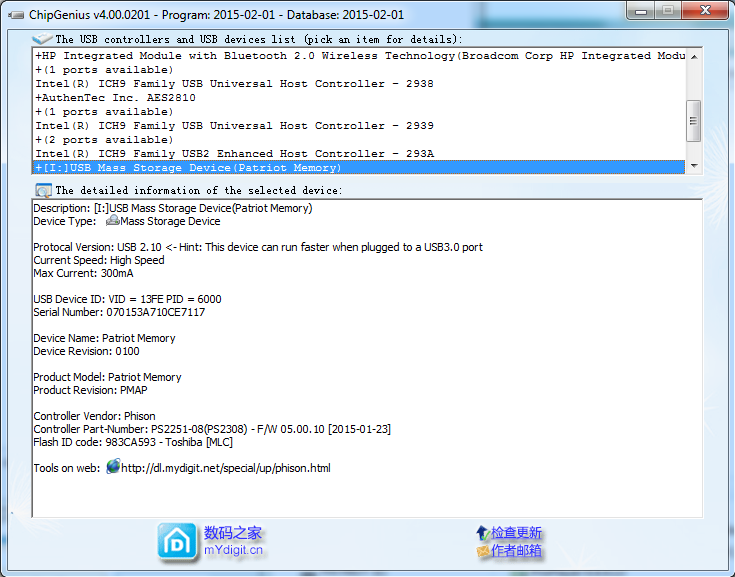The height and width of the screenshot is (577, 735).
Task: Select the '(2 ports available)' row
Action: coord(360,140)
